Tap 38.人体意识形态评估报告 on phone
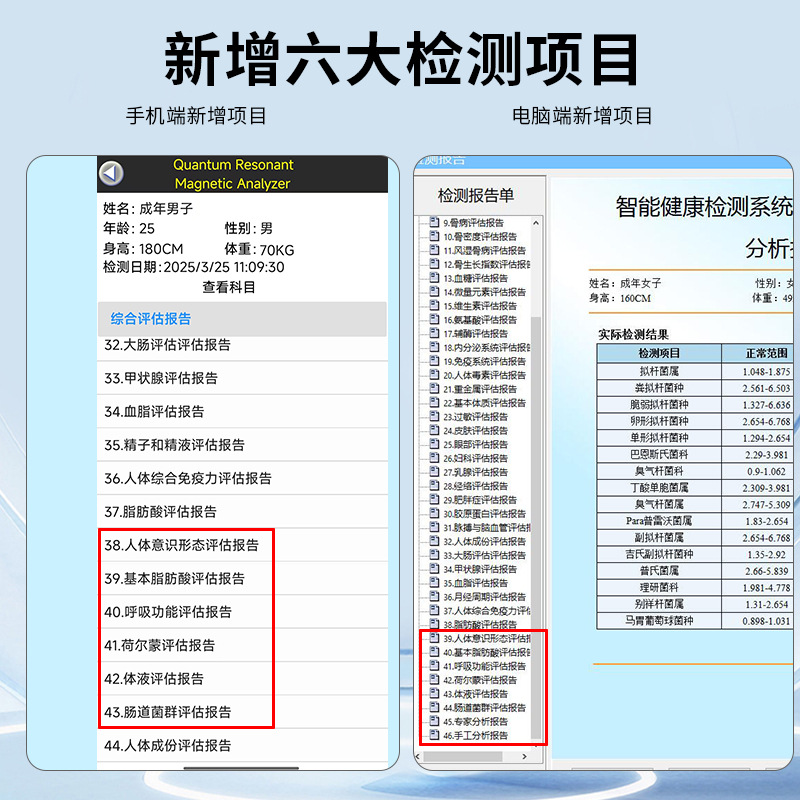 click(242, 545)
